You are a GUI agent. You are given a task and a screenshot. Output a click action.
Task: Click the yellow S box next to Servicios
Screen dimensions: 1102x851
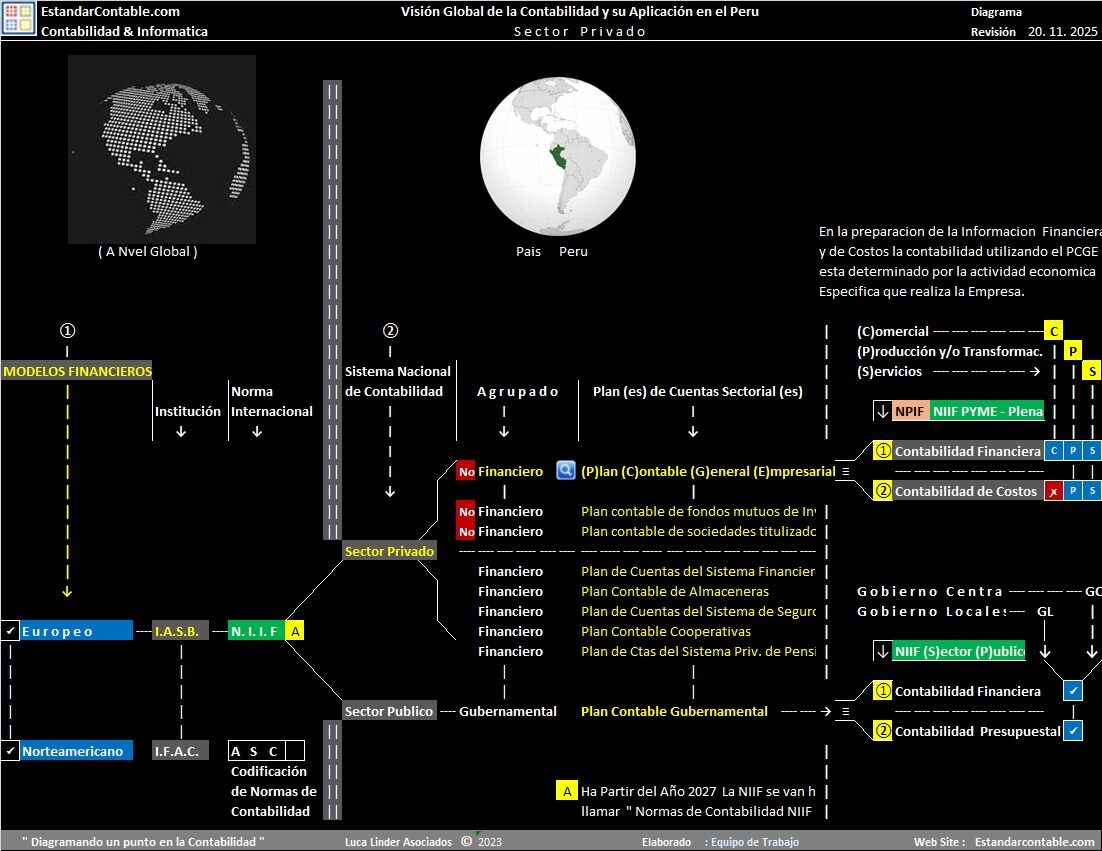1092,371
